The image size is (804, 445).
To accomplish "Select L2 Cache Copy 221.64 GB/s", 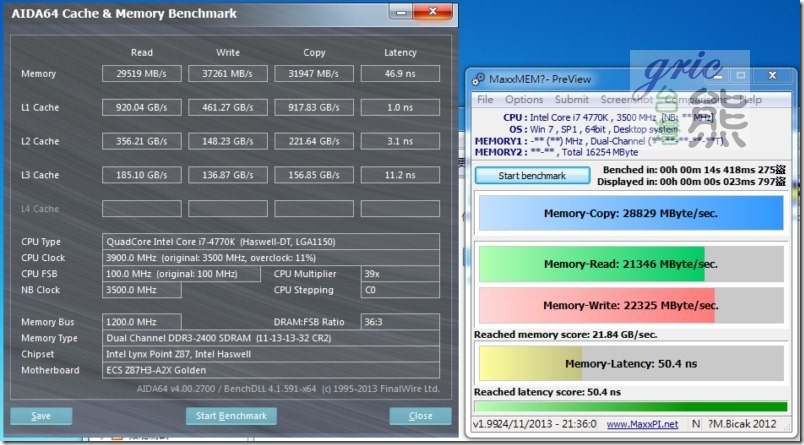I will pos(314,141).
